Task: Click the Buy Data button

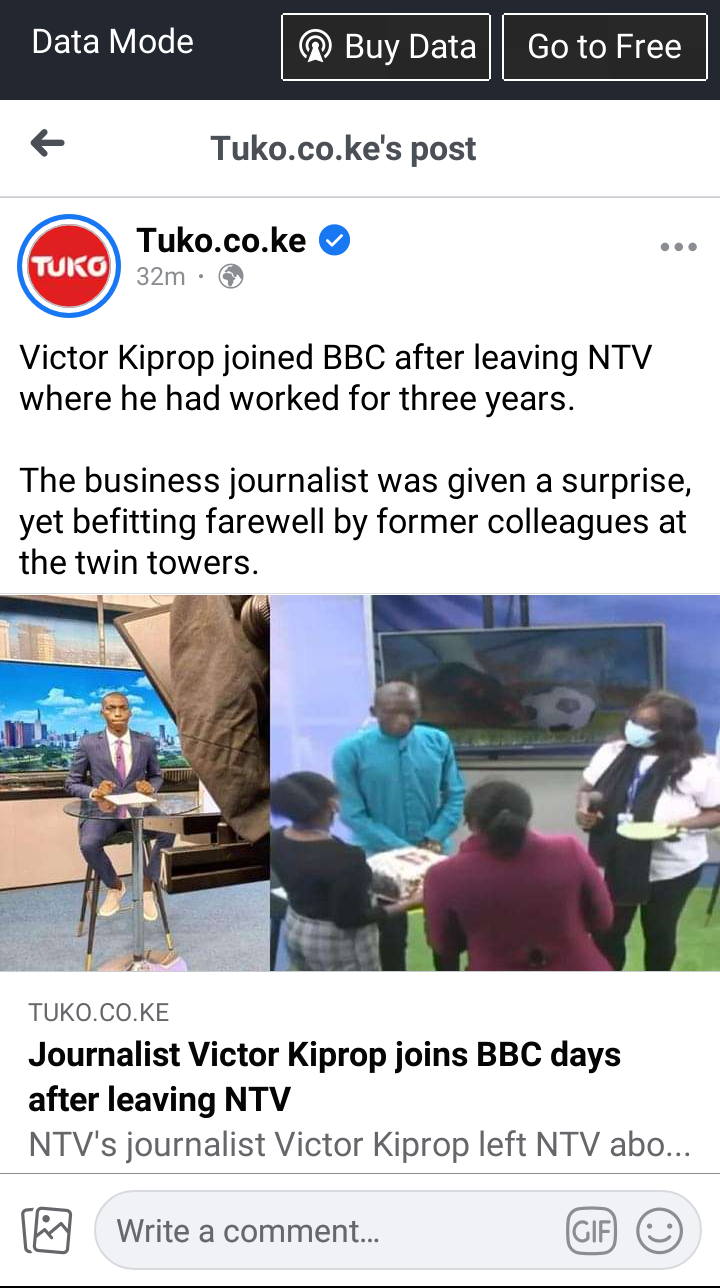Action: point(386,47)
